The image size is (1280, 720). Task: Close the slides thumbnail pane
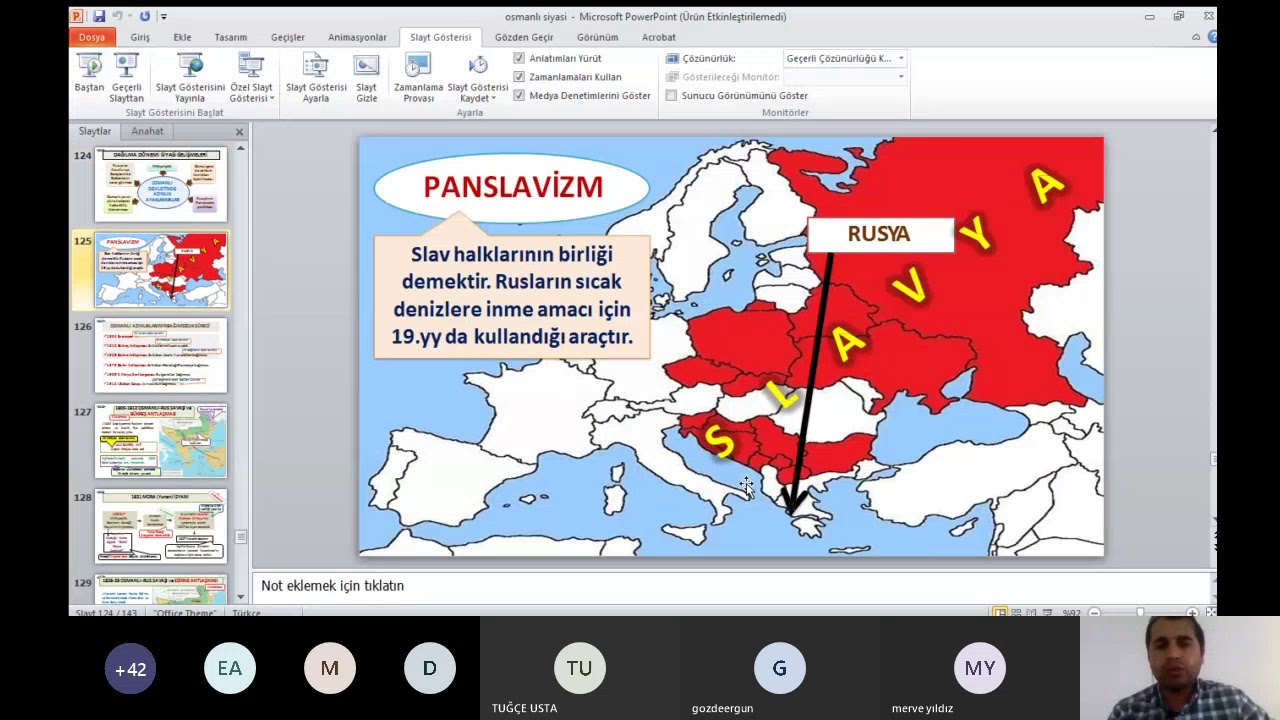coord(239,132)
